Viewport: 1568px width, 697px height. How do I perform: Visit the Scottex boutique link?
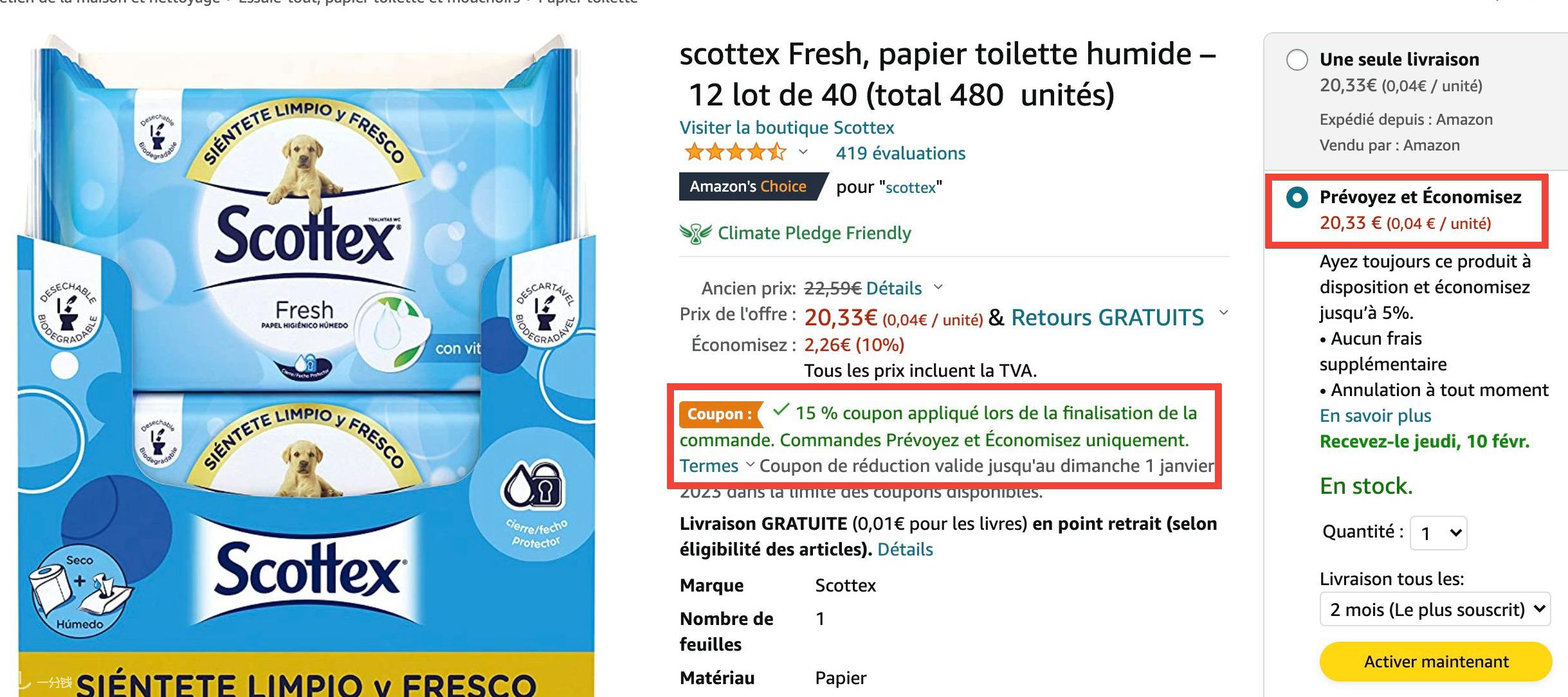[787, 127]
